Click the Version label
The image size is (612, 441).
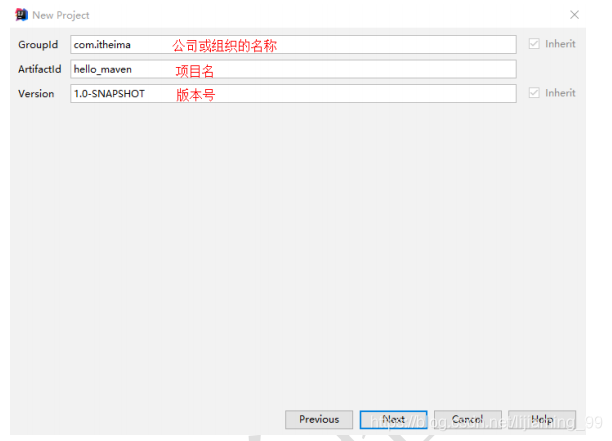(x=36, y=94)
